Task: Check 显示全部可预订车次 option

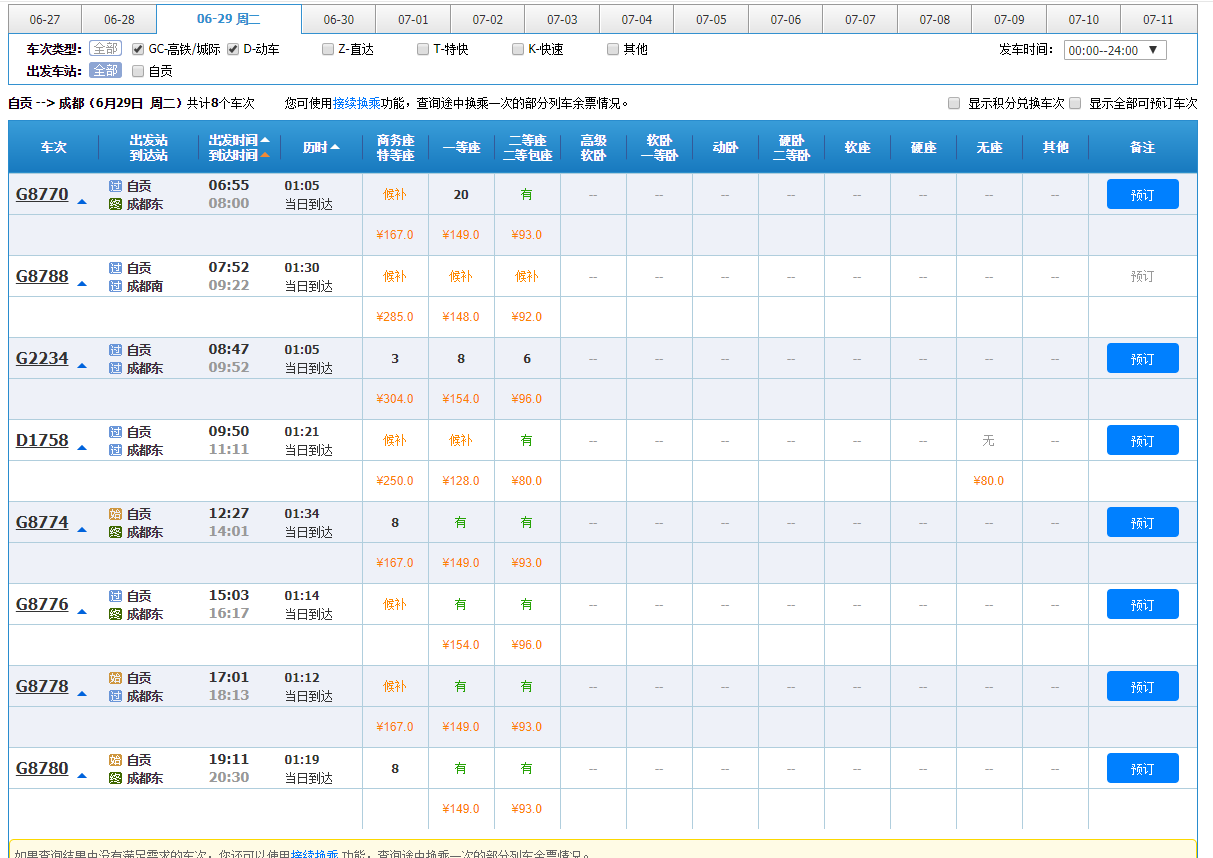Action: [x=1075, y=103]
